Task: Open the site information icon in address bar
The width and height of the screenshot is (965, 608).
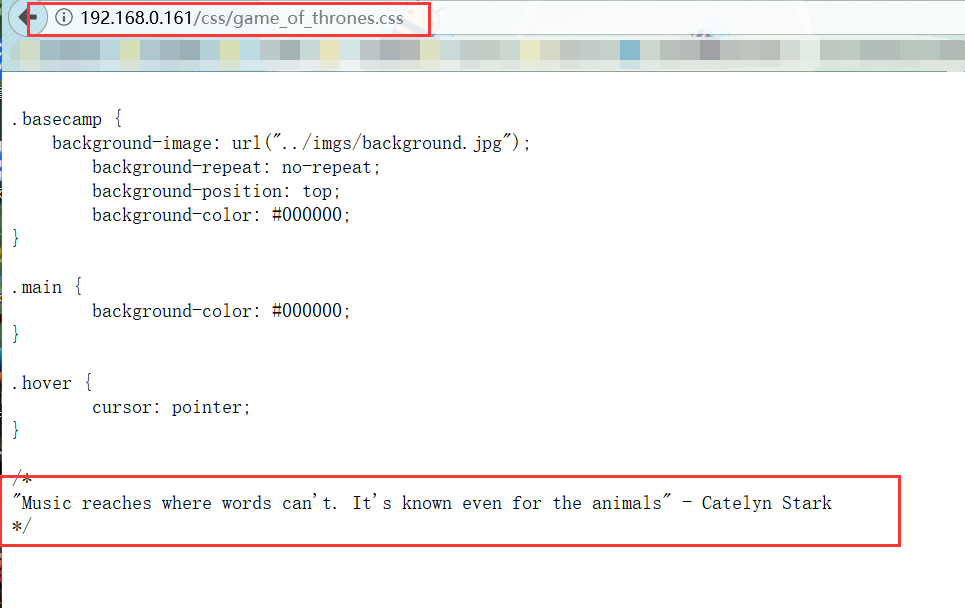Action: coord(64,17)
